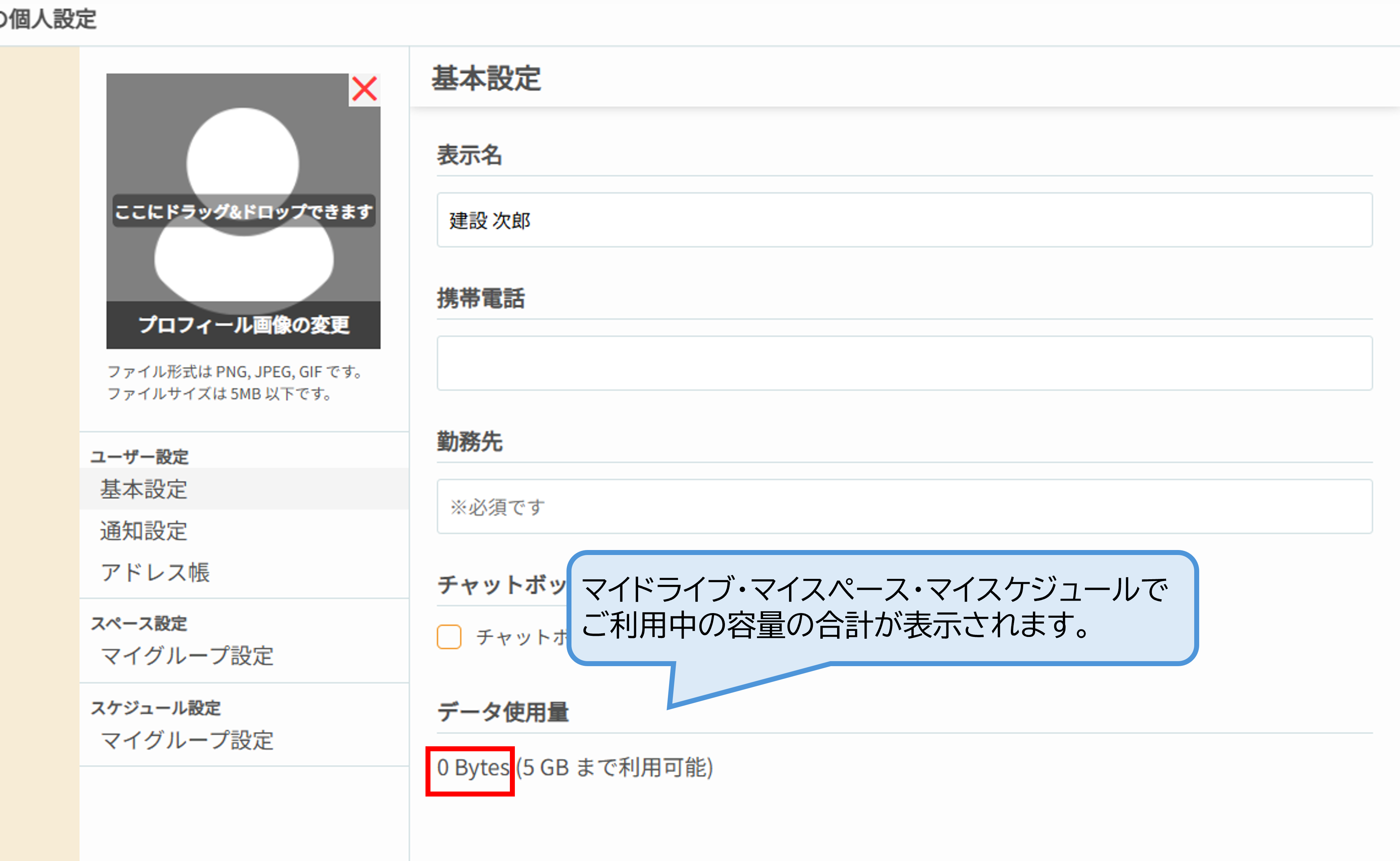Click the red X on profile image
1400x861 pixels.
364,89
